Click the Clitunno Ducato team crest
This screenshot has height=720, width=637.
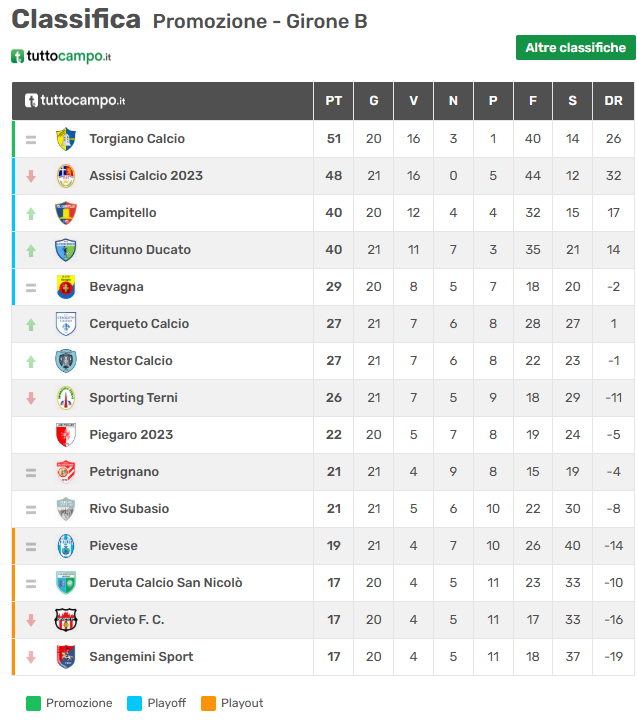click(x=66, y=250)
